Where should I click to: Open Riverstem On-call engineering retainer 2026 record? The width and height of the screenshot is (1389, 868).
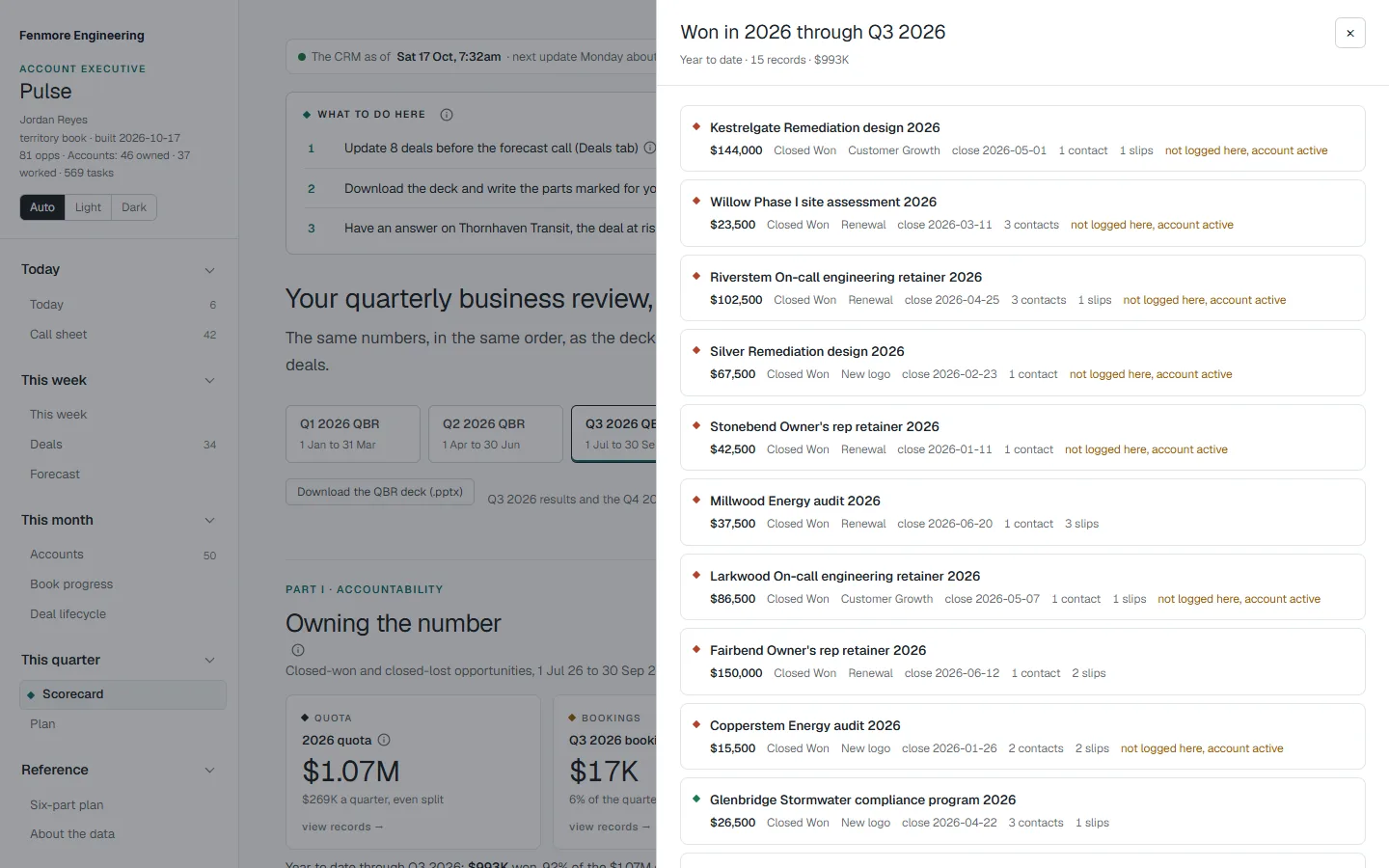pos(1022,288)
